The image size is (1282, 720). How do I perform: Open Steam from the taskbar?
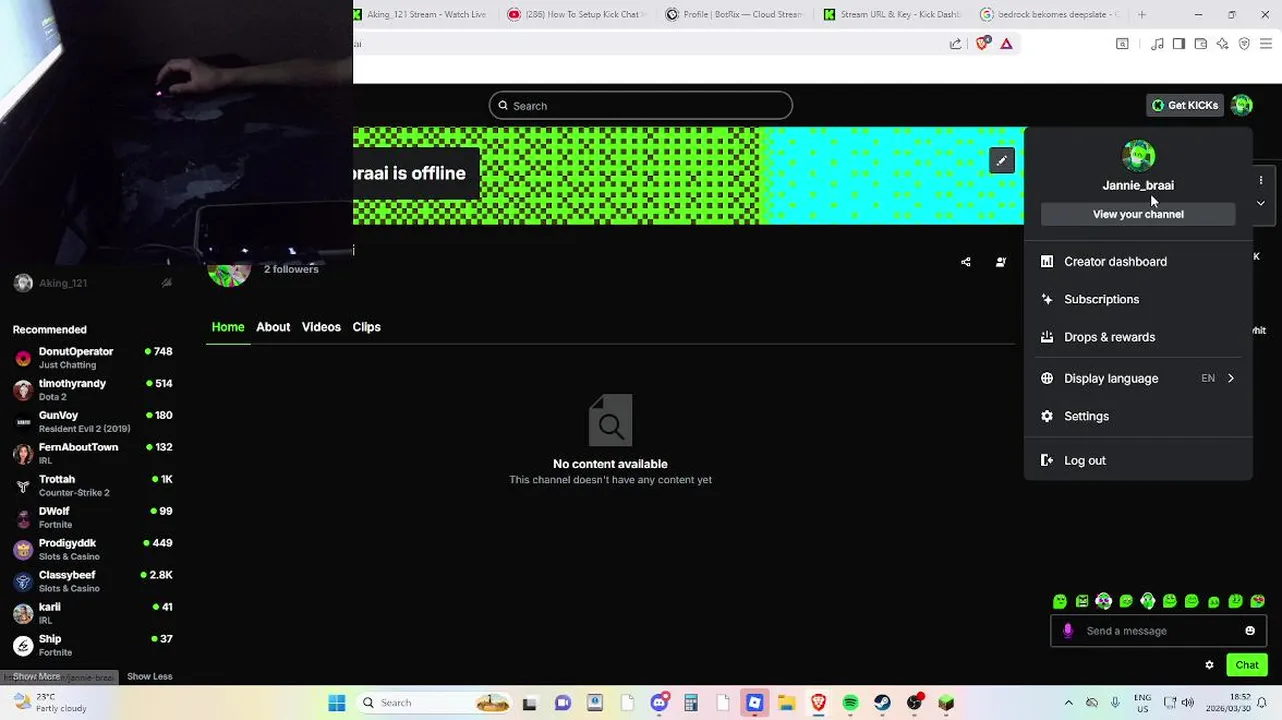tap(882, 703)
